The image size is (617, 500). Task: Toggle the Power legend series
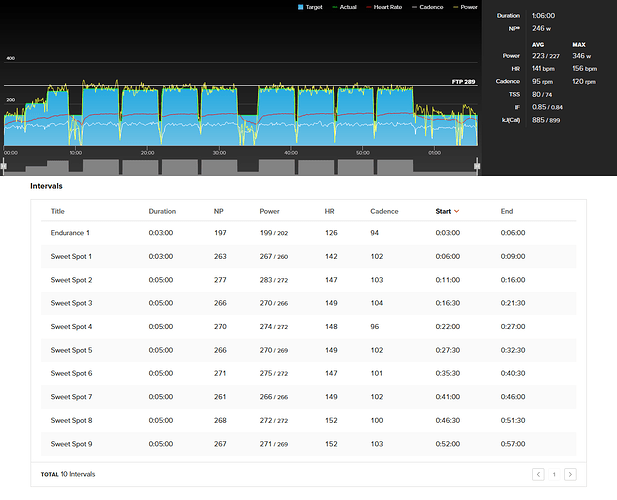pos(465,7)
